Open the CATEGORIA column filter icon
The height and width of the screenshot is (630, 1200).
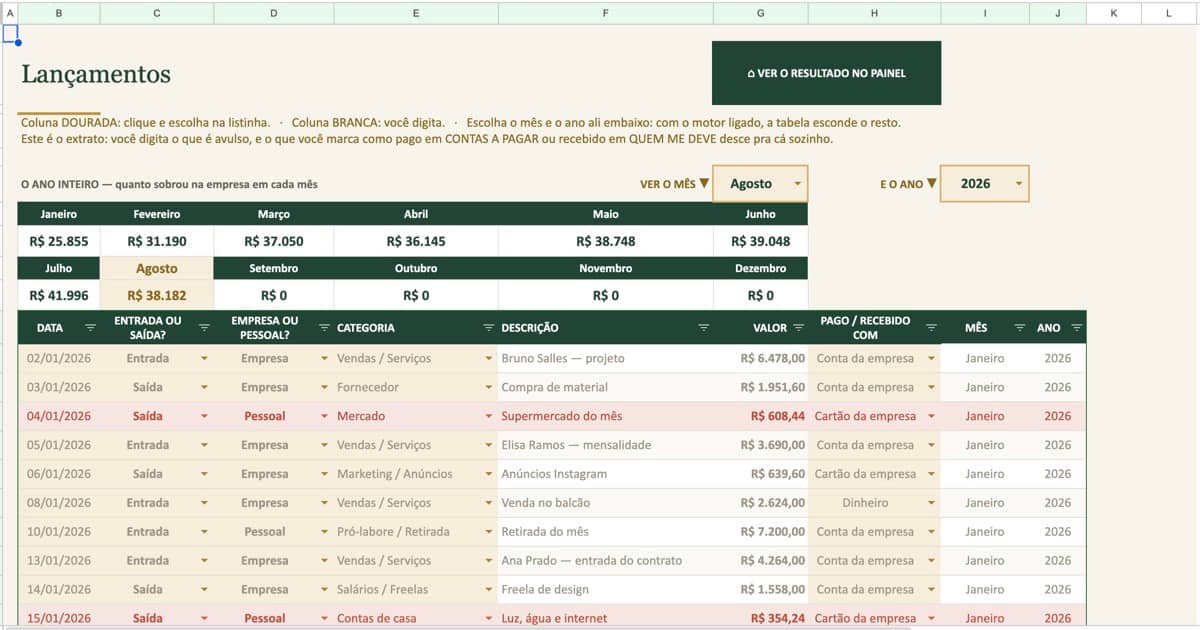pyautogui.click(x=488, y=327)
